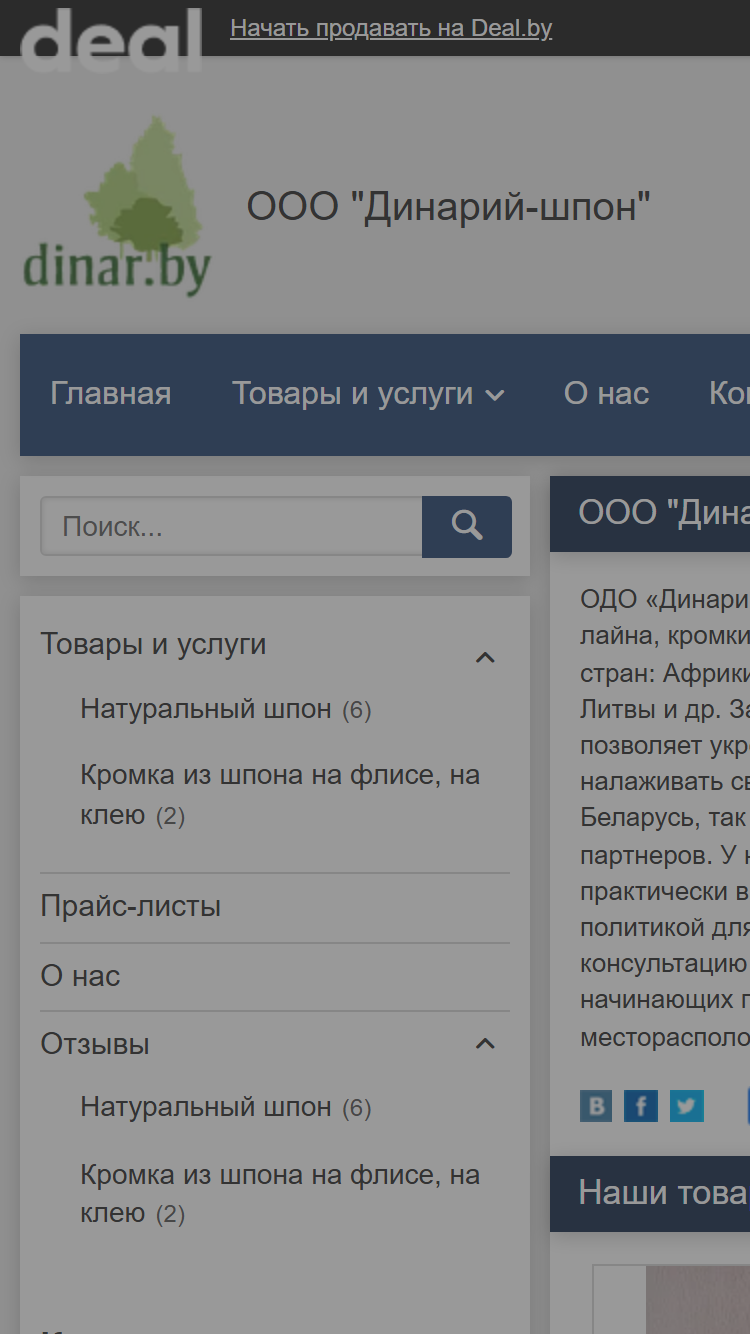The height and width of the screenshot is (1334, 750).
Task: Go to Главная in the navigation bar
Action: point(111,394)
